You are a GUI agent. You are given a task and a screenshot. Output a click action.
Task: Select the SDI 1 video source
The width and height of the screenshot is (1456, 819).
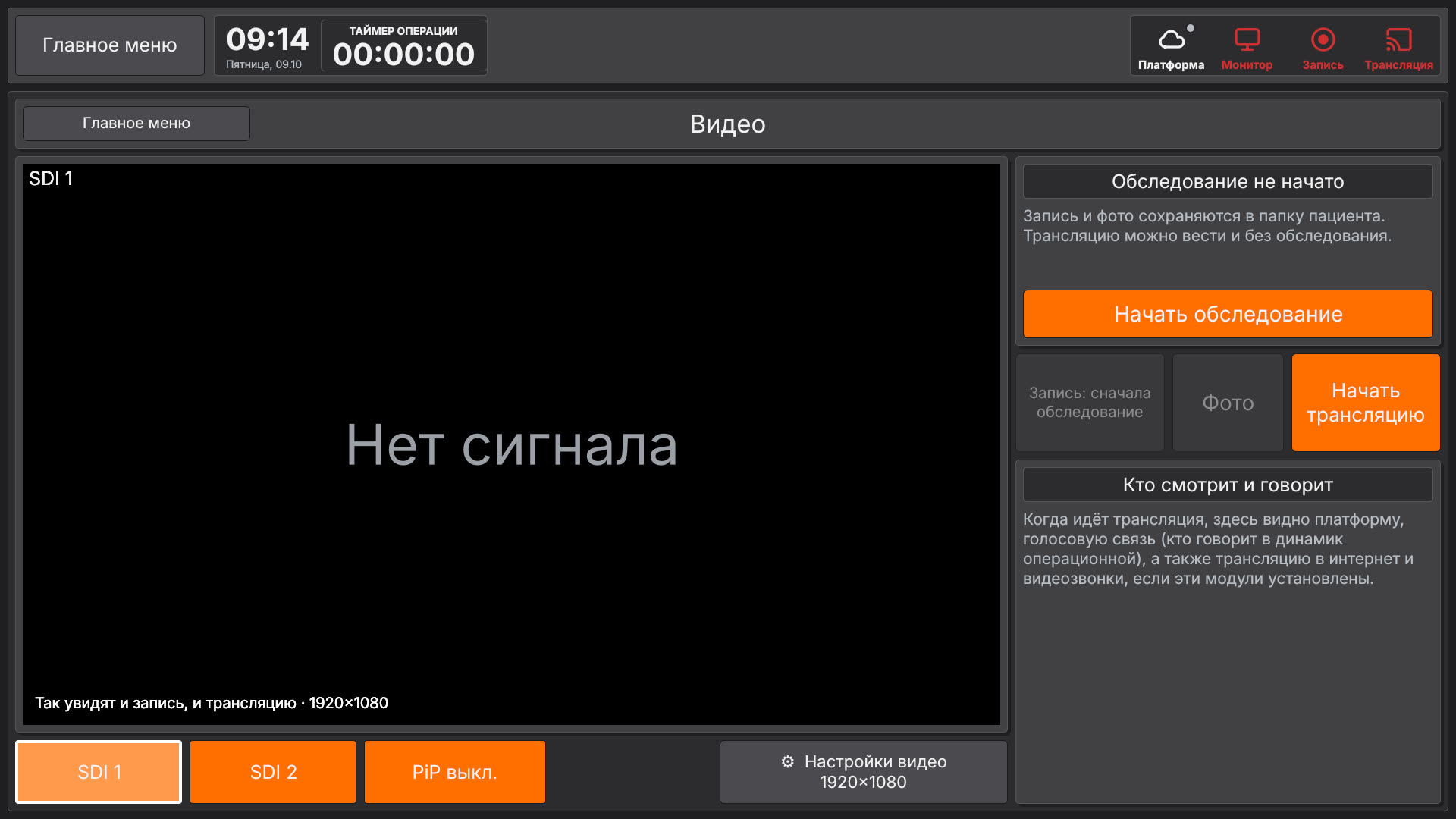[x=99, y=772]
